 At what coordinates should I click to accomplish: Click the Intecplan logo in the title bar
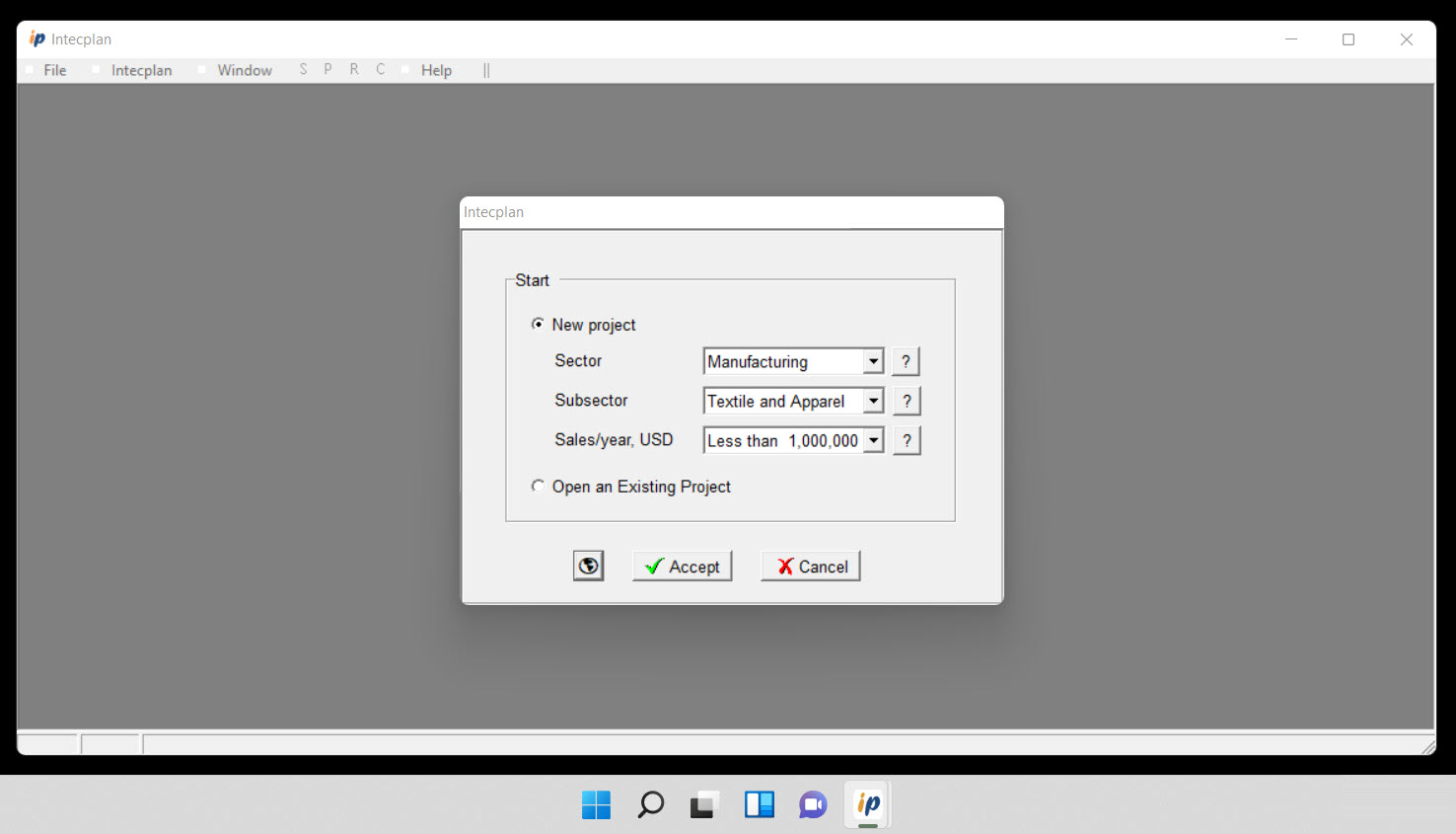[x=37, y=38]
